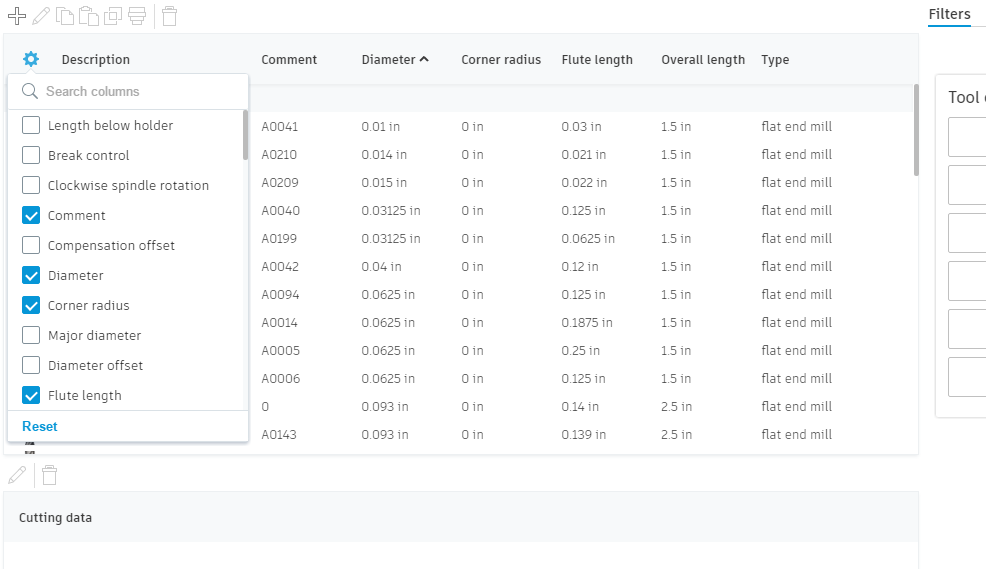This screenshot has width=986, height=569.
Task: Click the Search columns input field
Action: point(140,92)
